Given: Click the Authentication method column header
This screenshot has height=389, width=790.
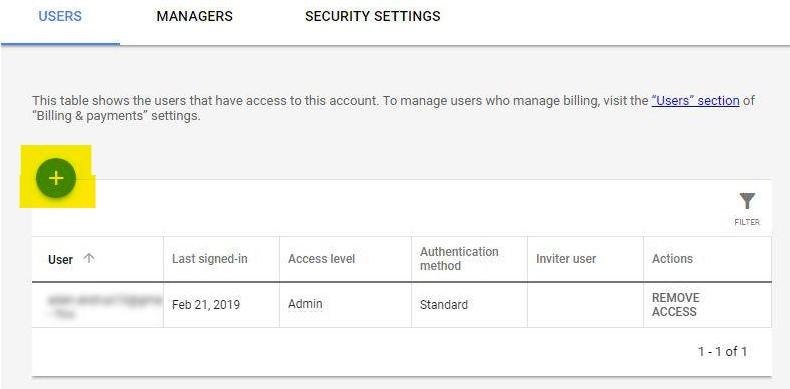Looking at the screenshot, I should pos(459,258).
